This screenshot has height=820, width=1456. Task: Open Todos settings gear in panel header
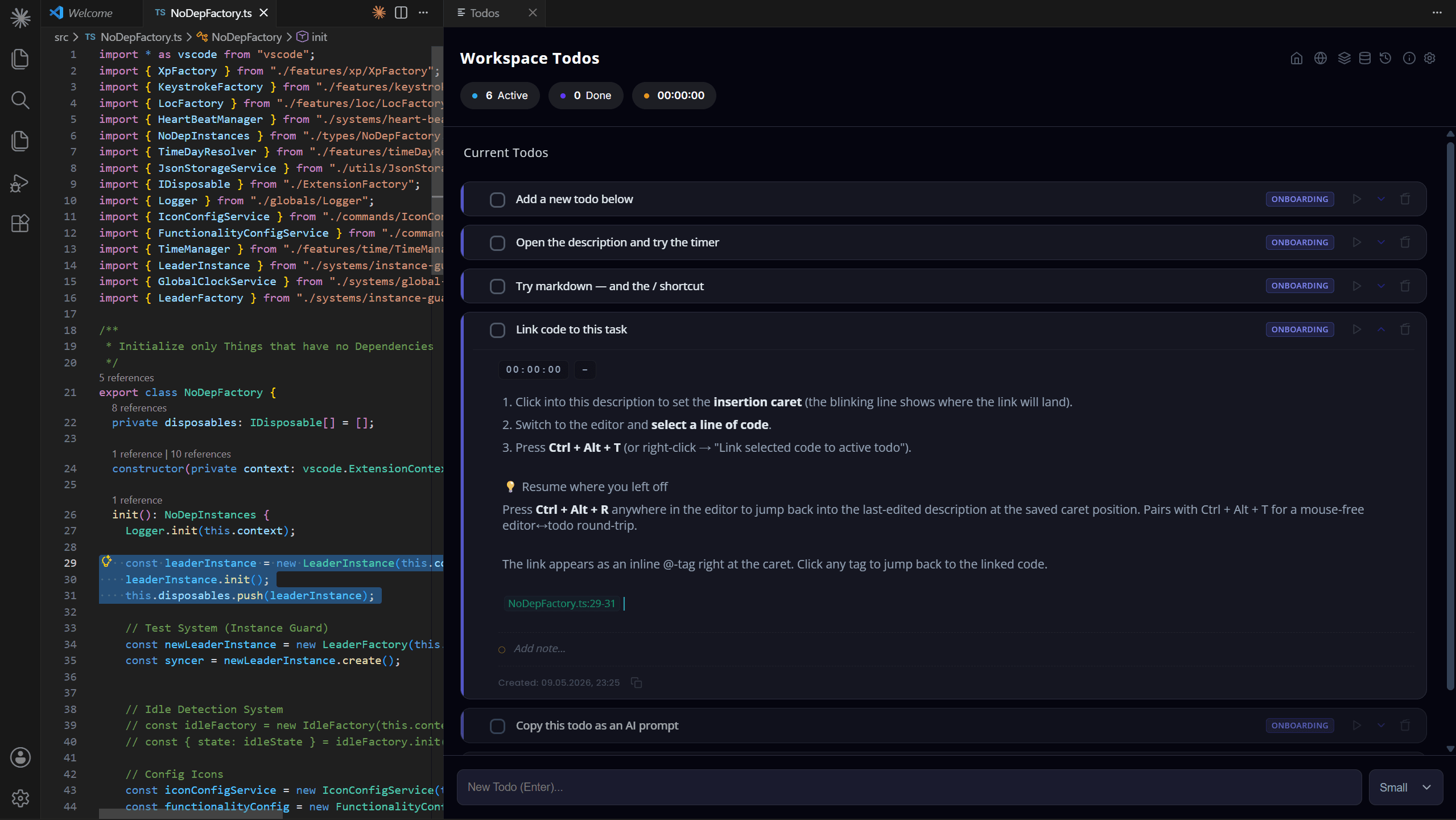[x=1429, y=59]
